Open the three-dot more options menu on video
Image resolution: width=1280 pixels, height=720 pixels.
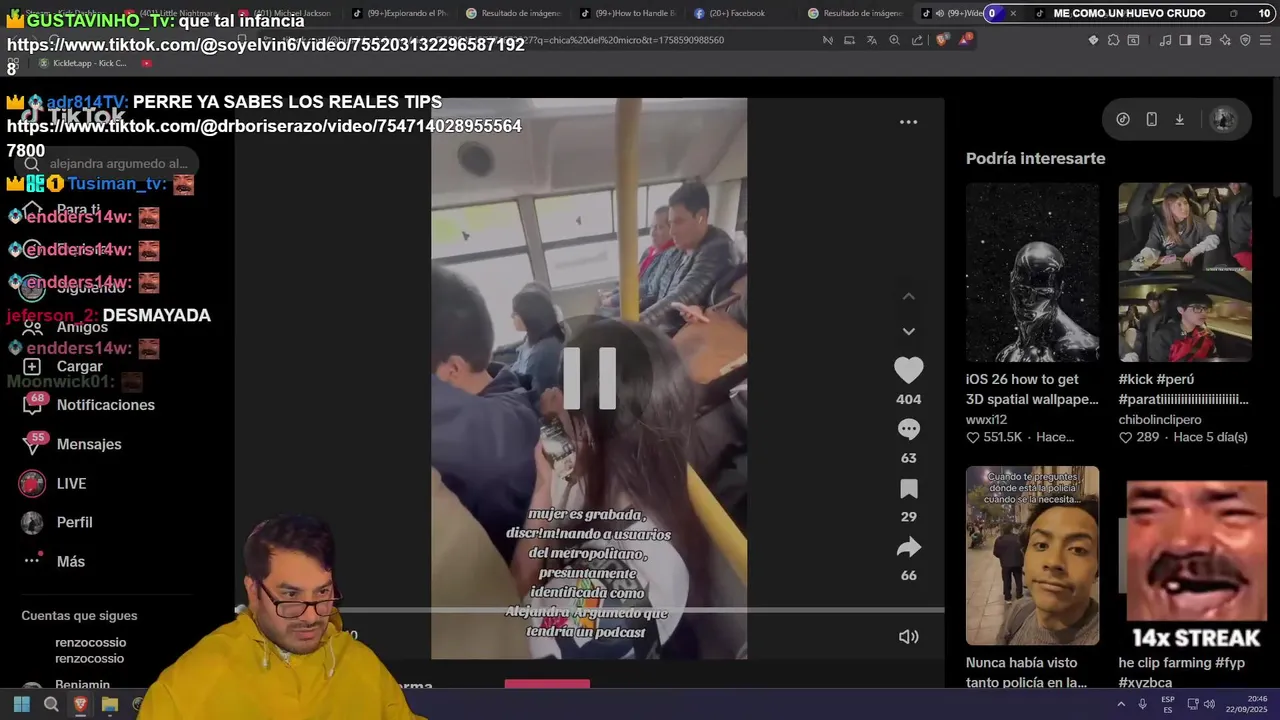coord(908,122)
